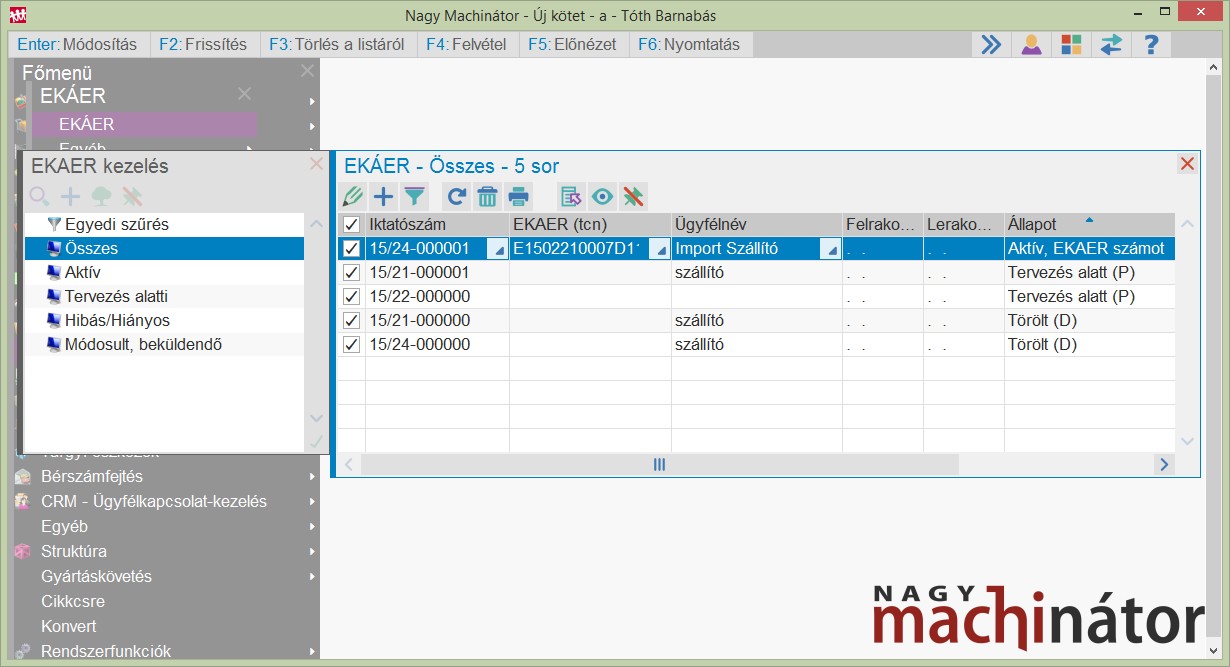
Task: Click the F3: Törlés a listáról button
Action: [339, 44]
